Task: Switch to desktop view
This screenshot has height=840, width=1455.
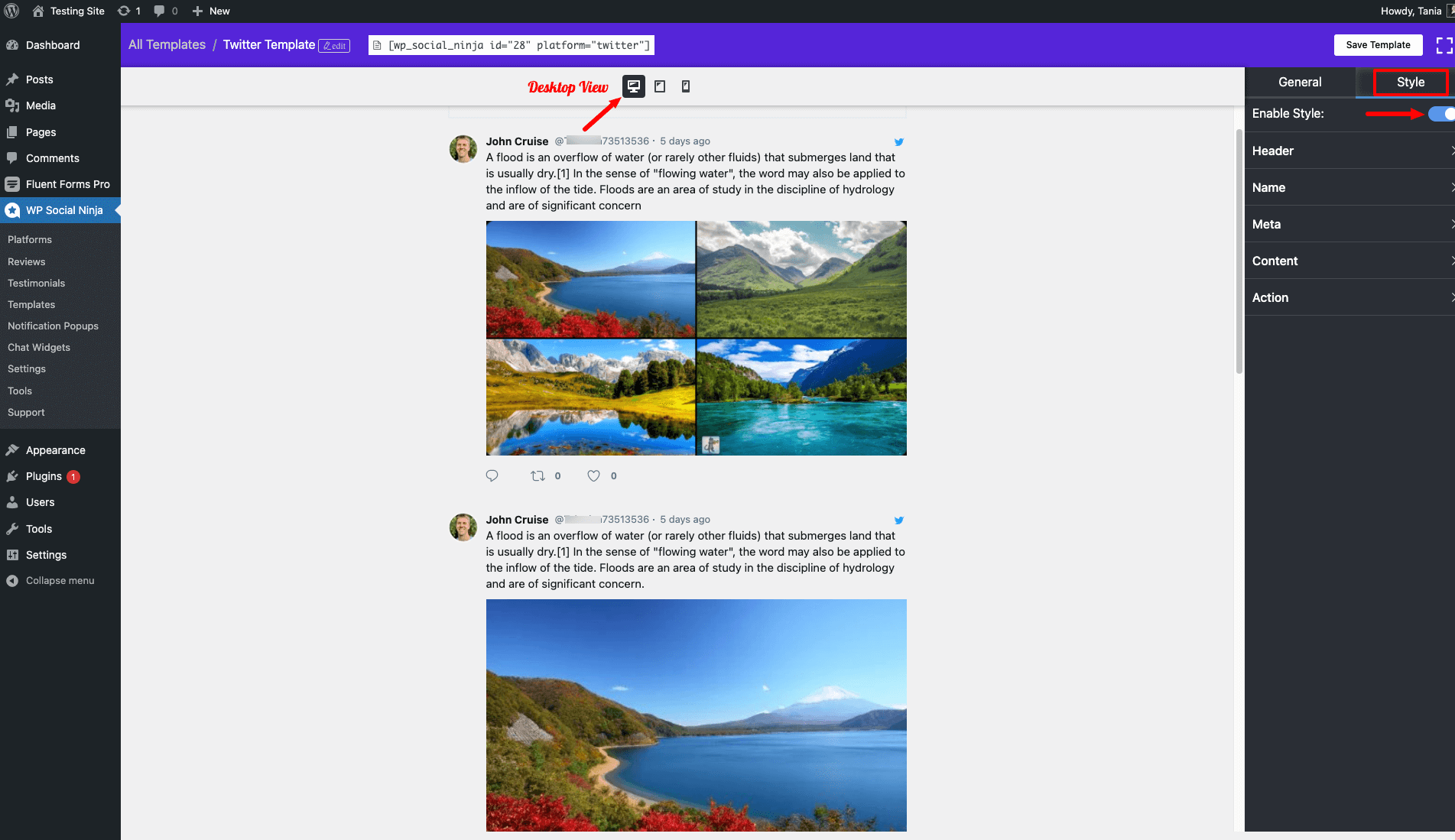Action: point(633,86)
